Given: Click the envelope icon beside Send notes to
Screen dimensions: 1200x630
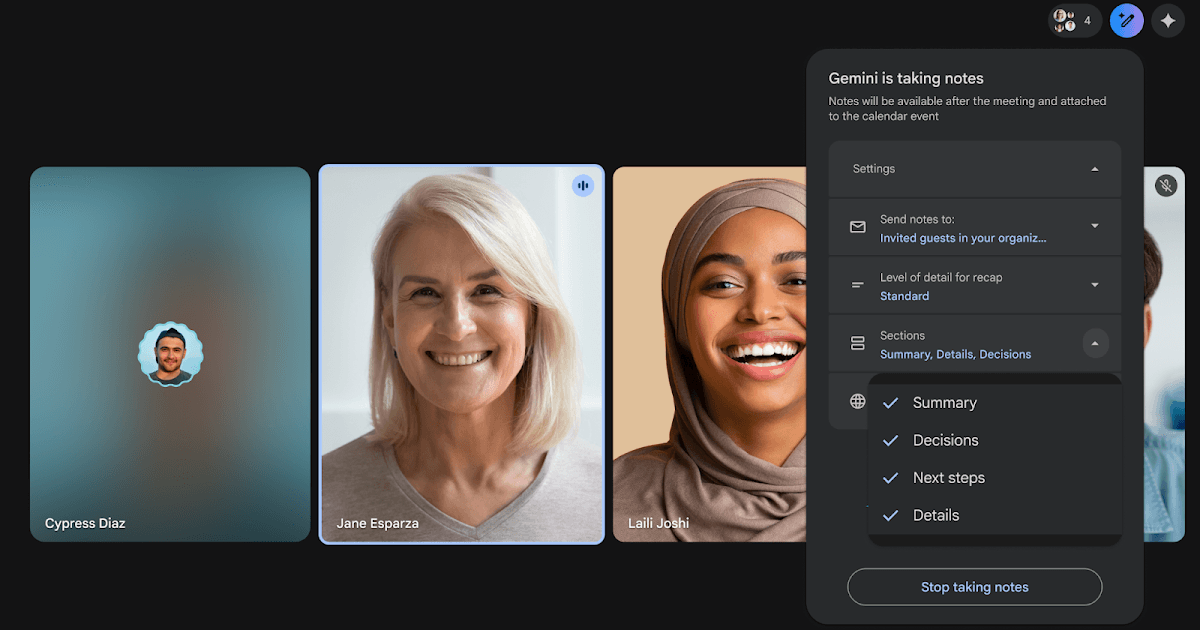Looking at the screenshot, I should click(x=857, y=227).
